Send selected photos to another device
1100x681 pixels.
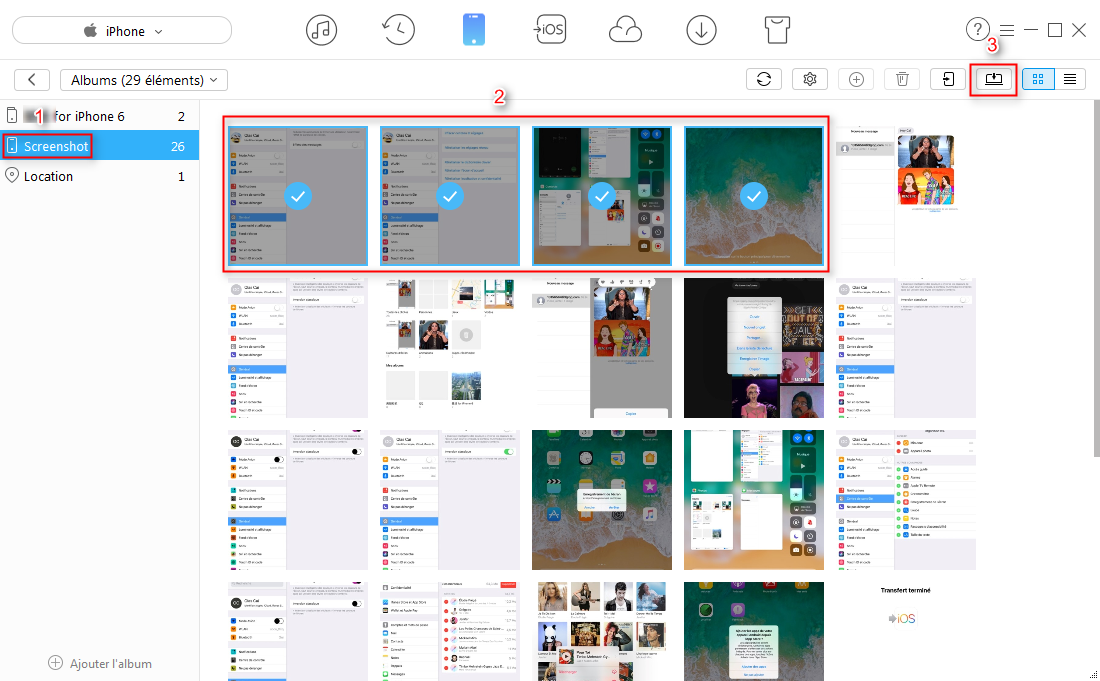948,79
